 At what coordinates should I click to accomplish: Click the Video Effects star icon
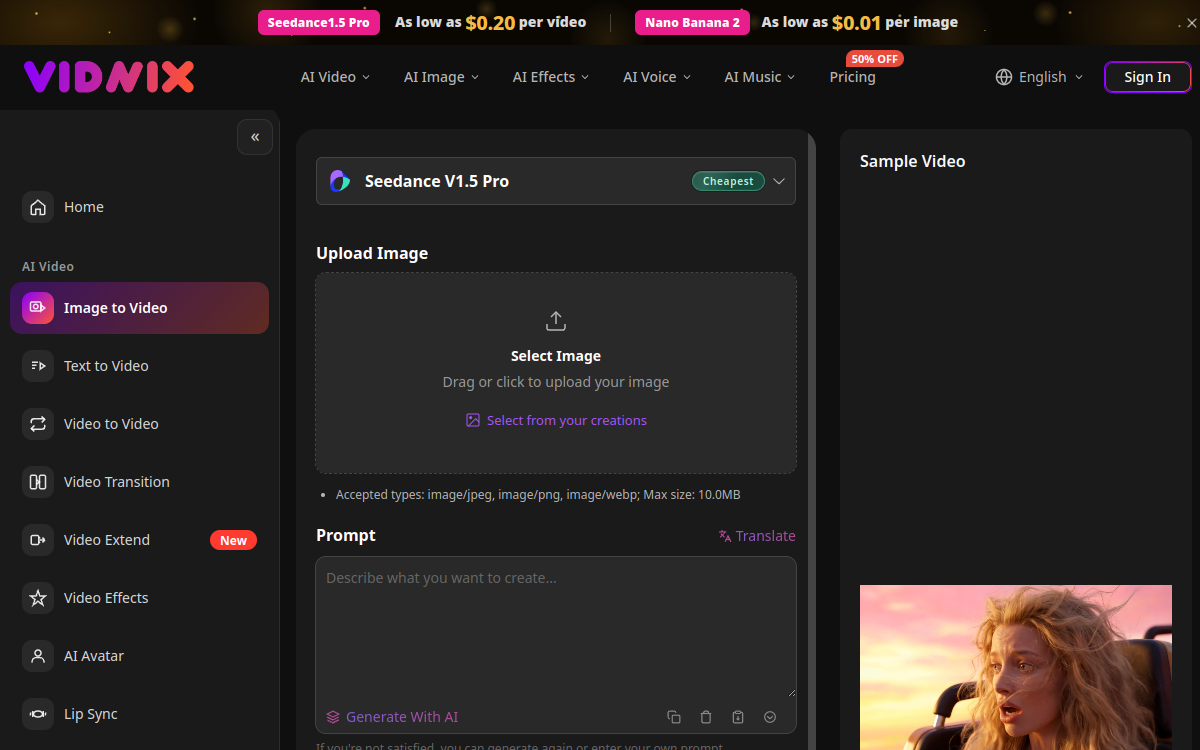point(38,598)
